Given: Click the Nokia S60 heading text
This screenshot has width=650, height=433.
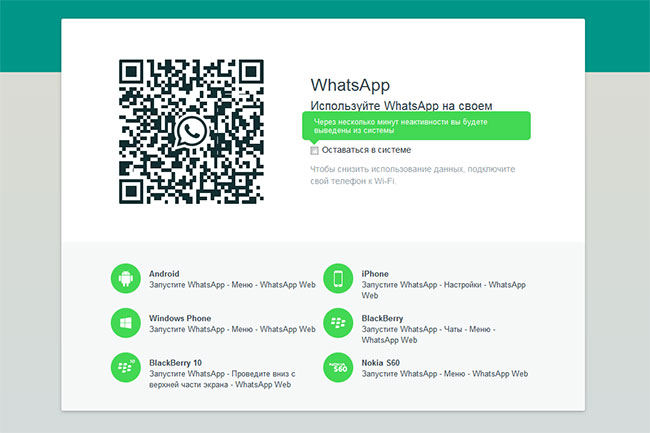Looking at the screenshot, I should click(381, 363).
